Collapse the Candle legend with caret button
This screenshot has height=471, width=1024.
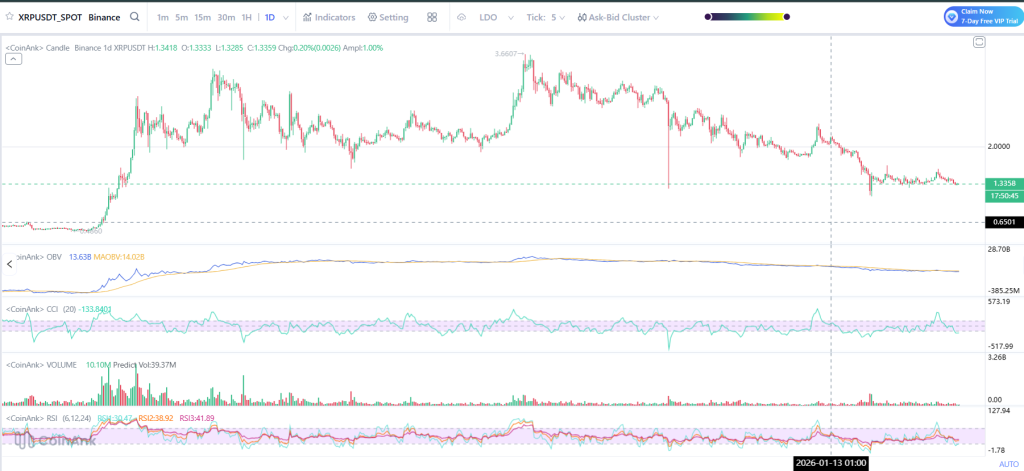(13, 60)
